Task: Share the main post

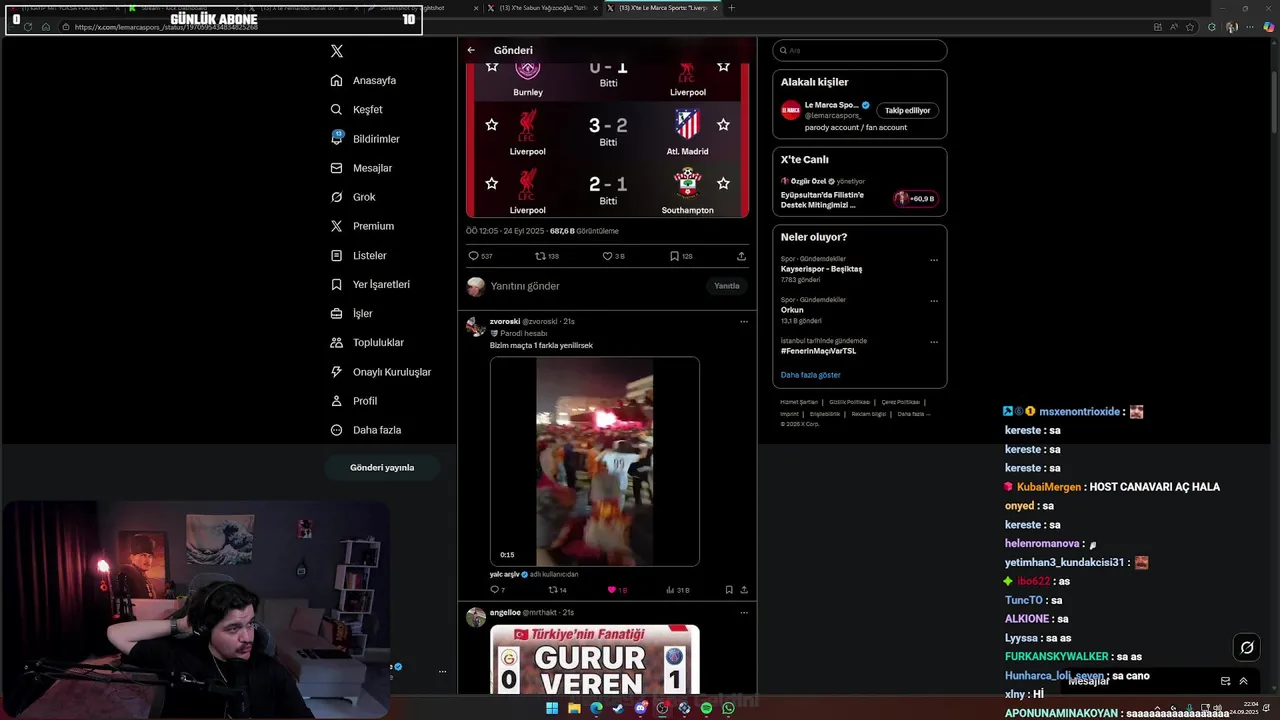Action: click(x=741, y=256)
